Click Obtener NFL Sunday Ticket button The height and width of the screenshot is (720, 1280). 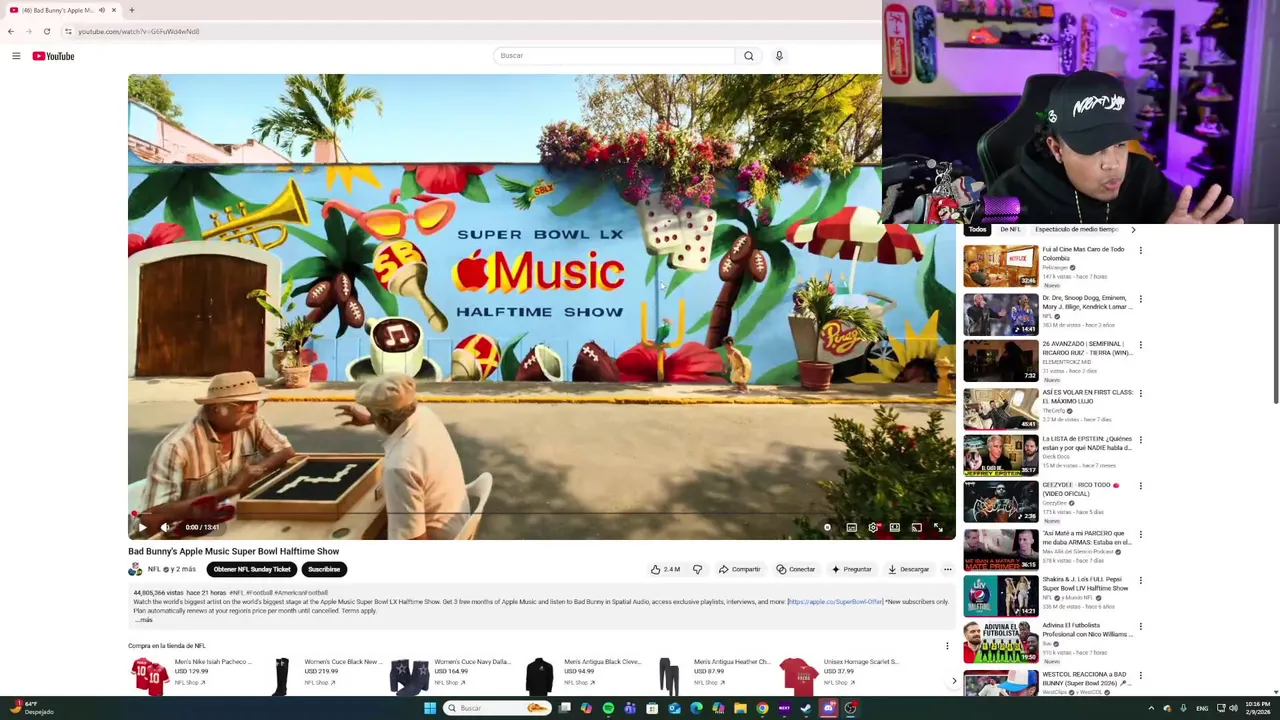(x=252, y=569)
